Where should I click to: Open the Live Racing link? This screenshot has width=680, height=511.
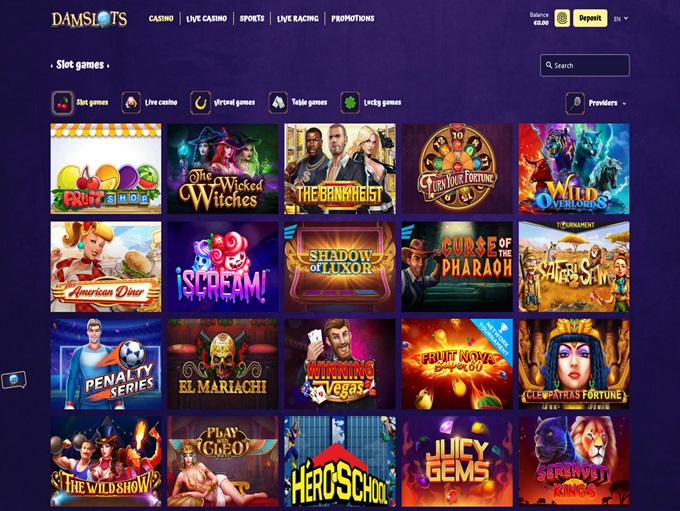click(x=298, y=19)
